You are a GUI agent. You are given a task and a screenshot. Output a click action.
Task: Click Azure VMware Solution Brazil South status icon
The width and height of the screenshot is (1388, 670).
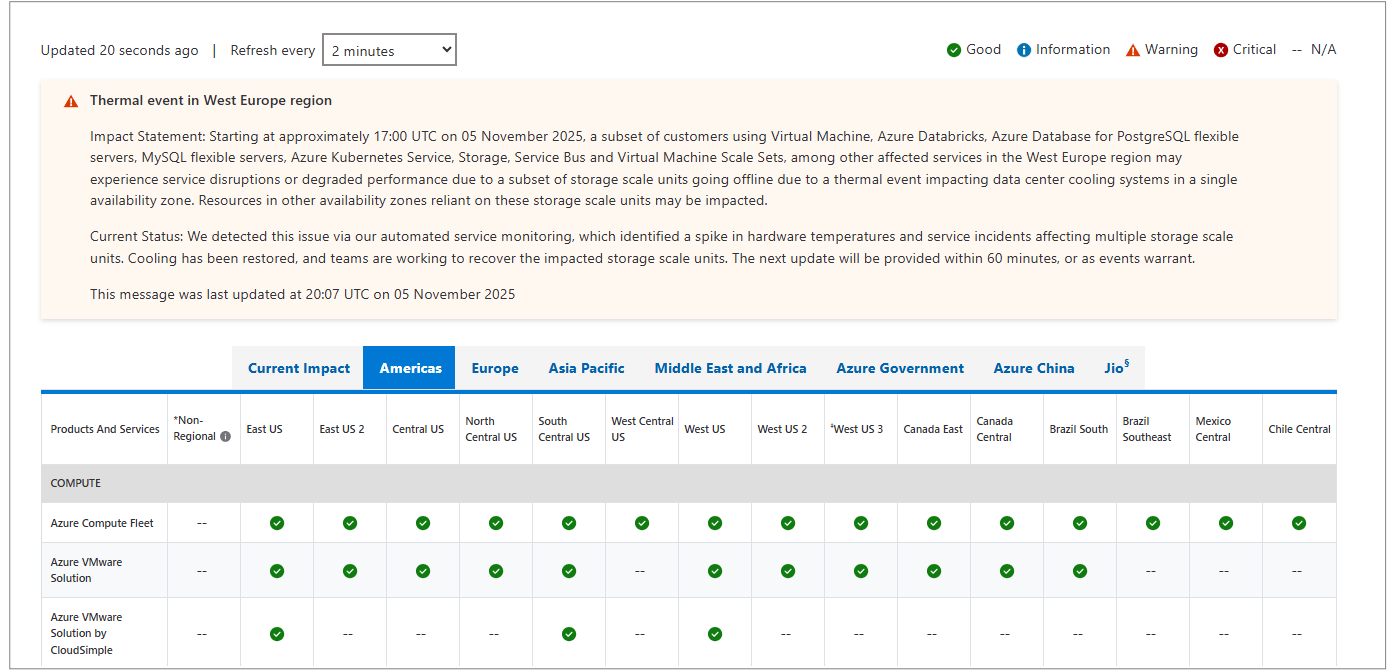(1080, 571)
